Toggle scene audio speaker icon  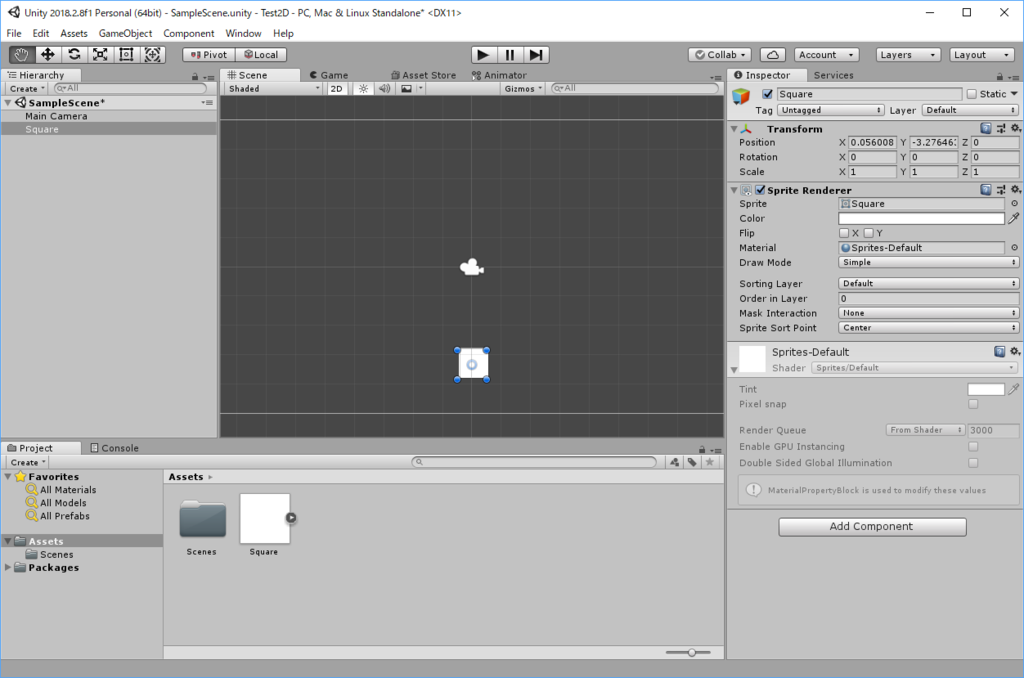point(385,89)
